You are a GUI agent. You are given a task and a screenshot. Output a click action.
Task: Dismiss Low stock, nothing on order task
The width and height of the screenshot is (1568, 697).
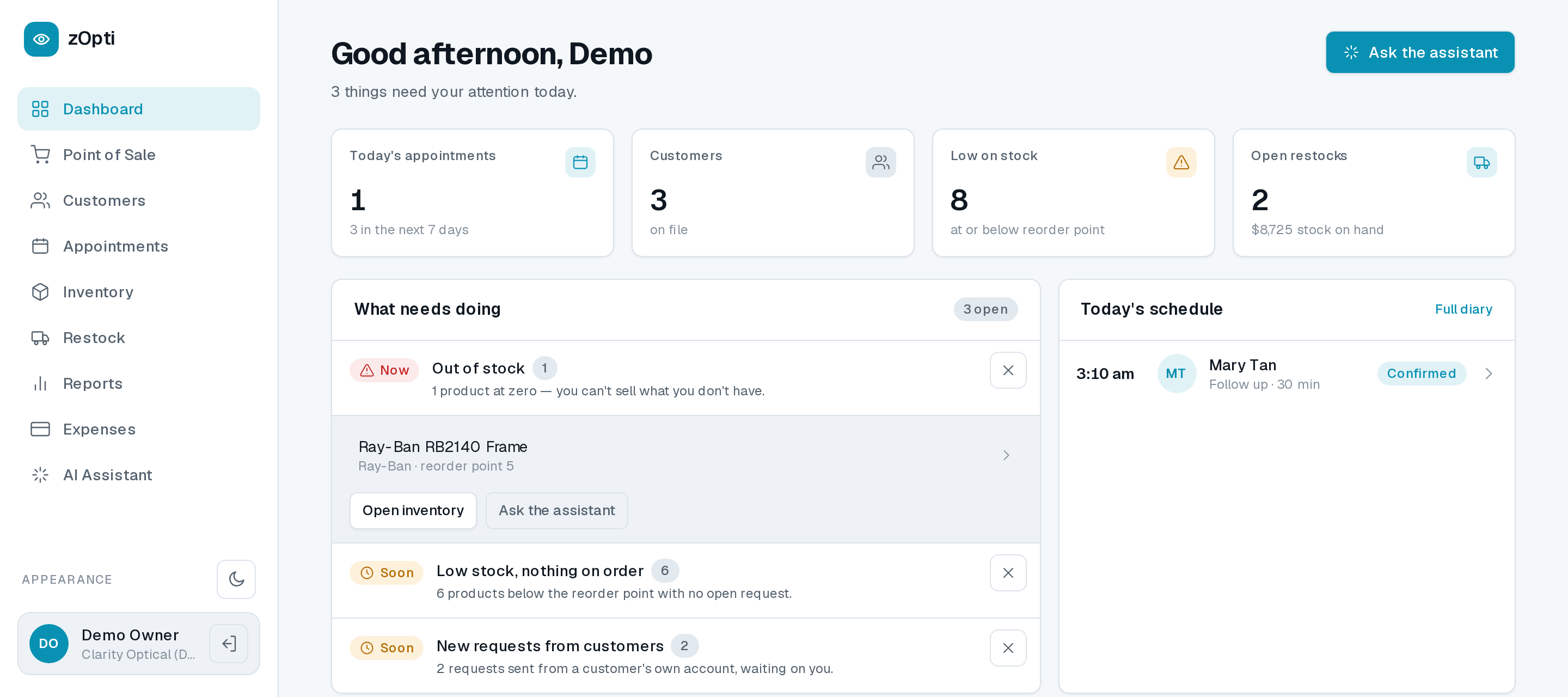point(1008,573)
